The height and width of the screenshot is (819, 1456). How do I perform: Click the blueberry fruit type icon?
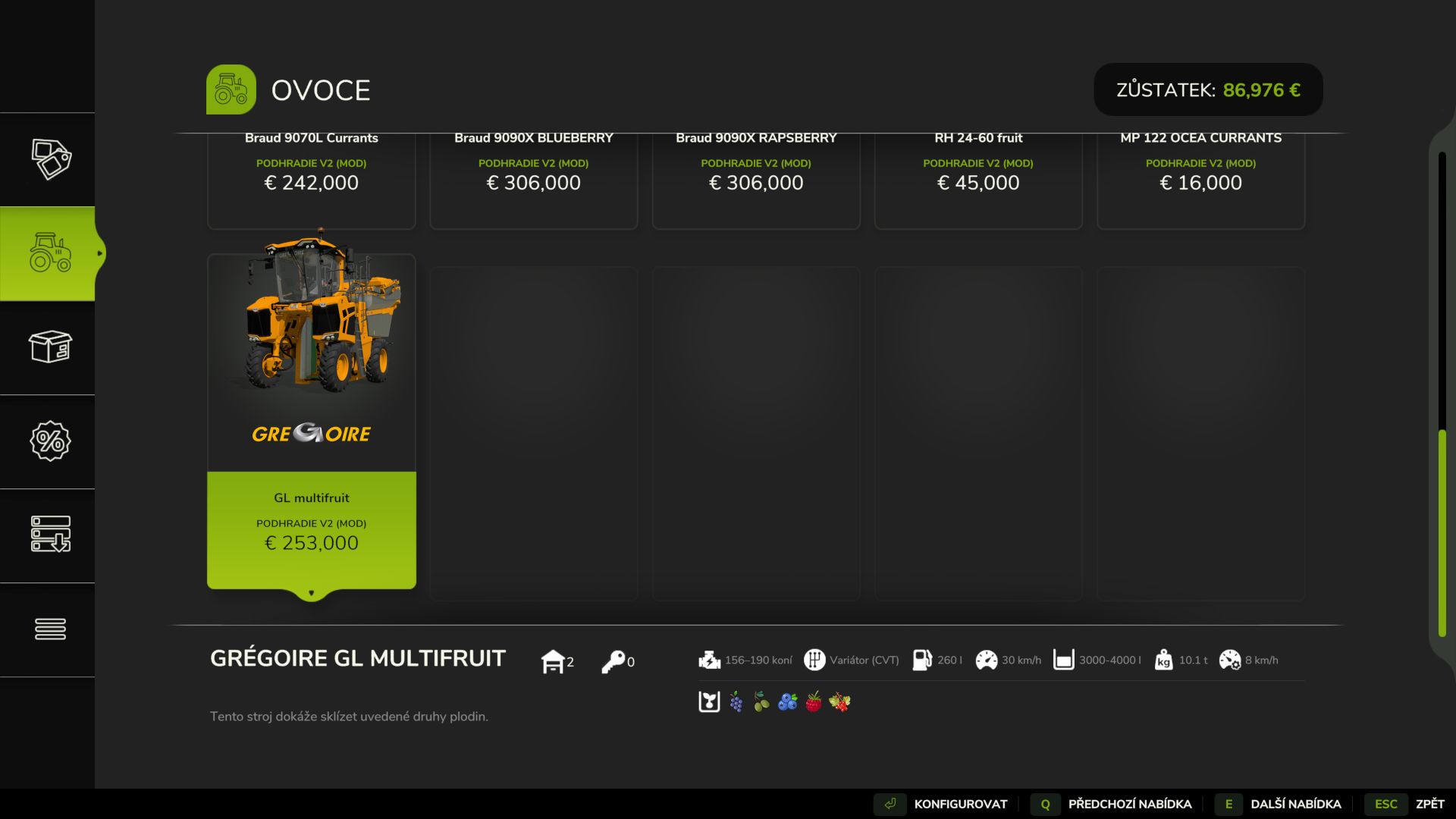[x=787, y=701]
